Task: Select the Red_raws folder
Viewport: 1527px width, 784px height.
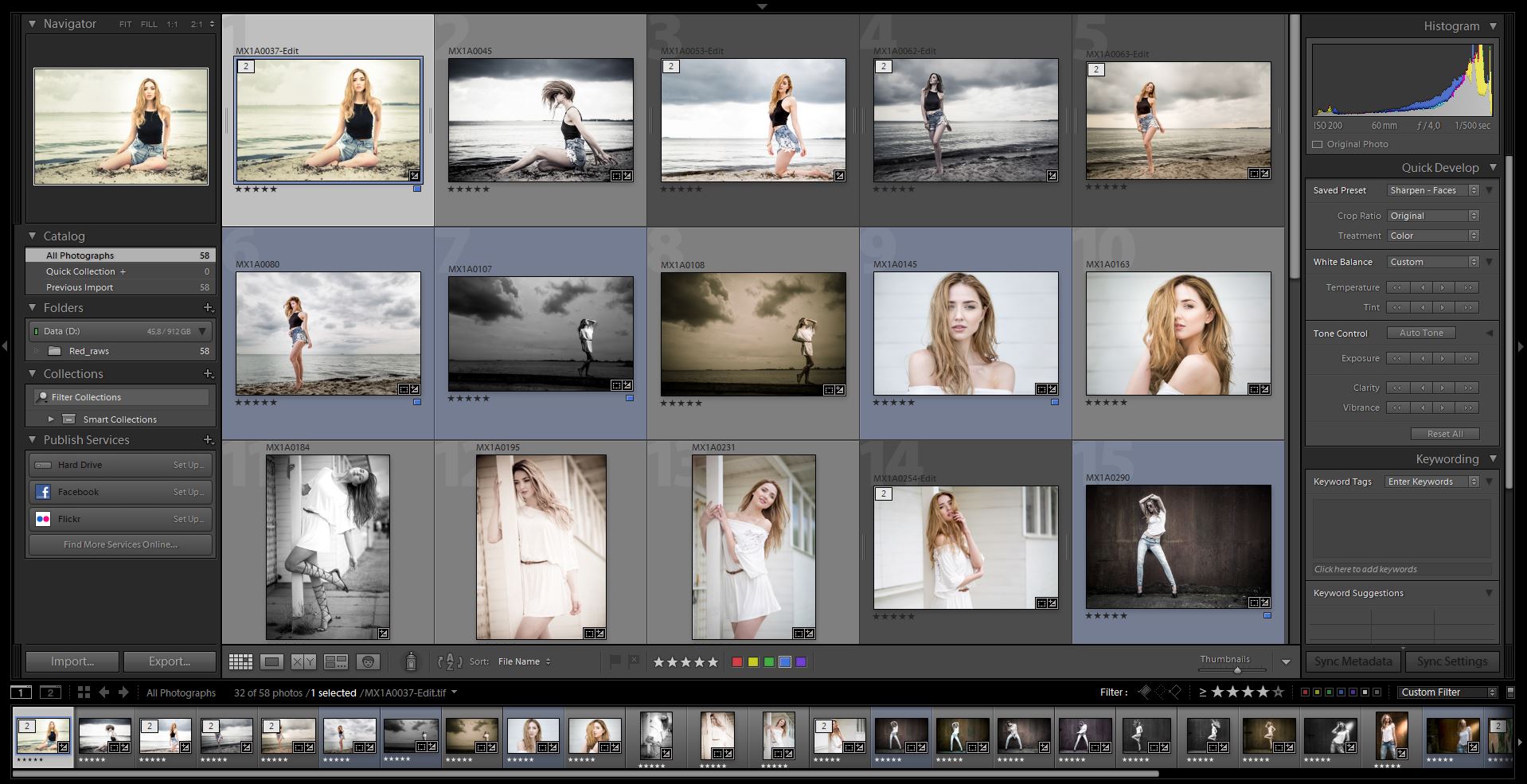Action: 120,351
